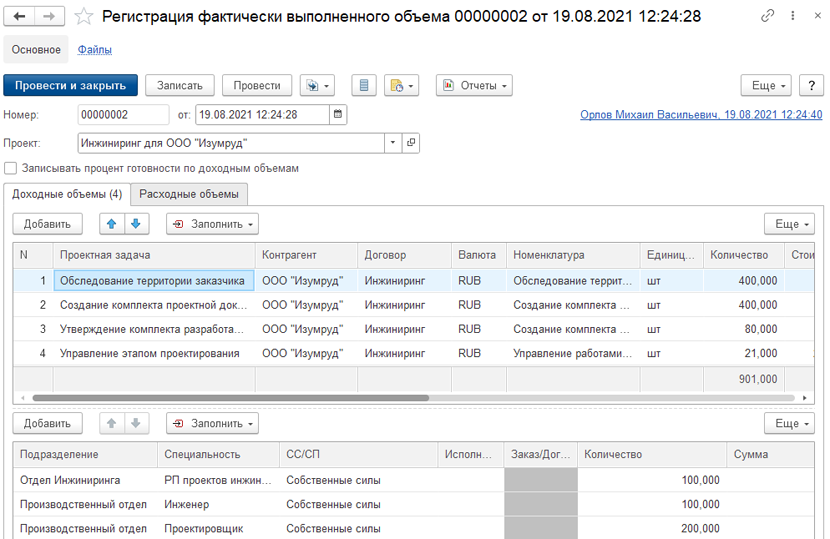Click the Номенклатура column header
Screen dimensions: 830x539
click(573, 255)
